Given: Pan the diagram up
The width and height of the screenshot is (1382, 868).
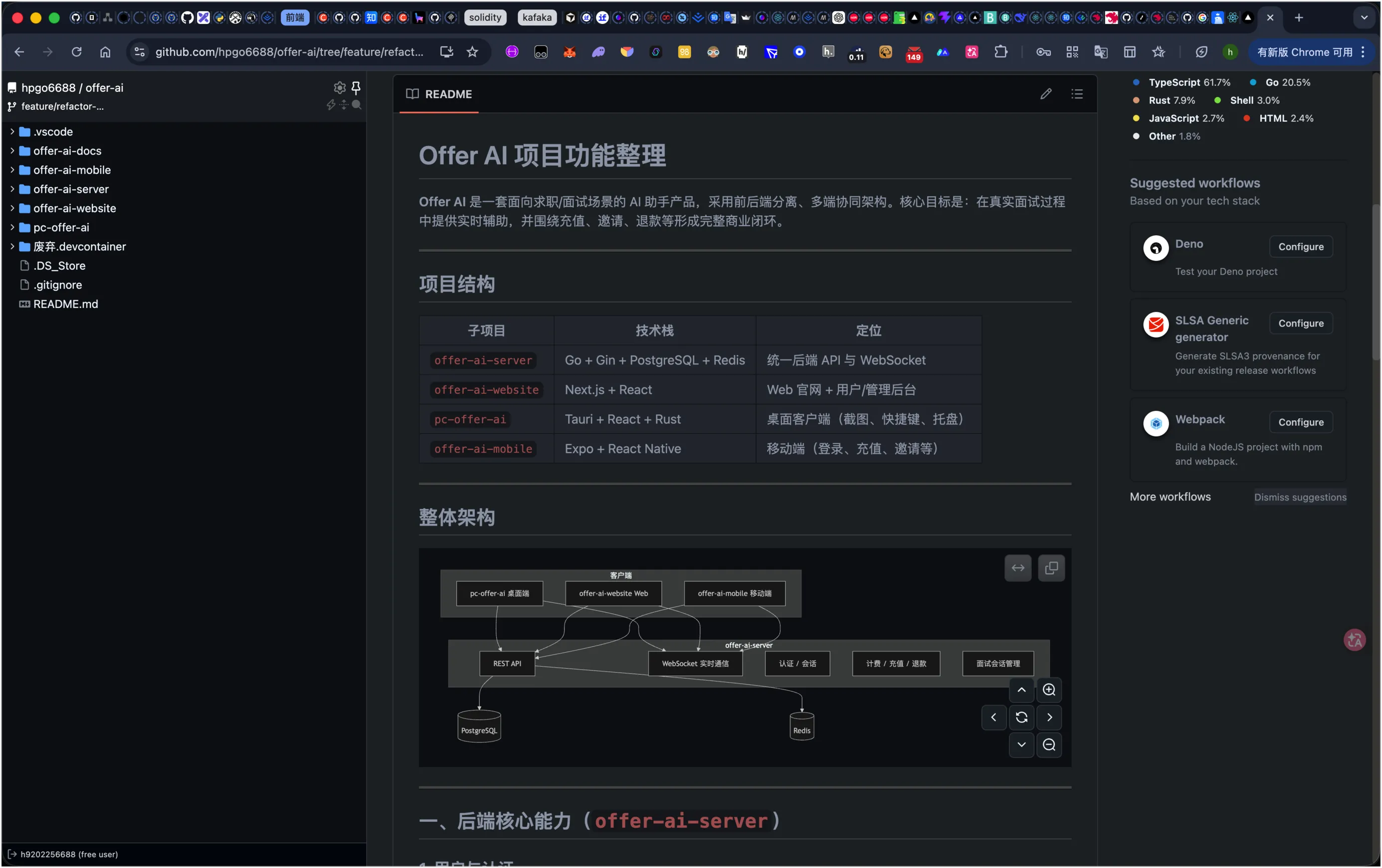Looking at the screenshot, I should click(x=1021, y=689).
